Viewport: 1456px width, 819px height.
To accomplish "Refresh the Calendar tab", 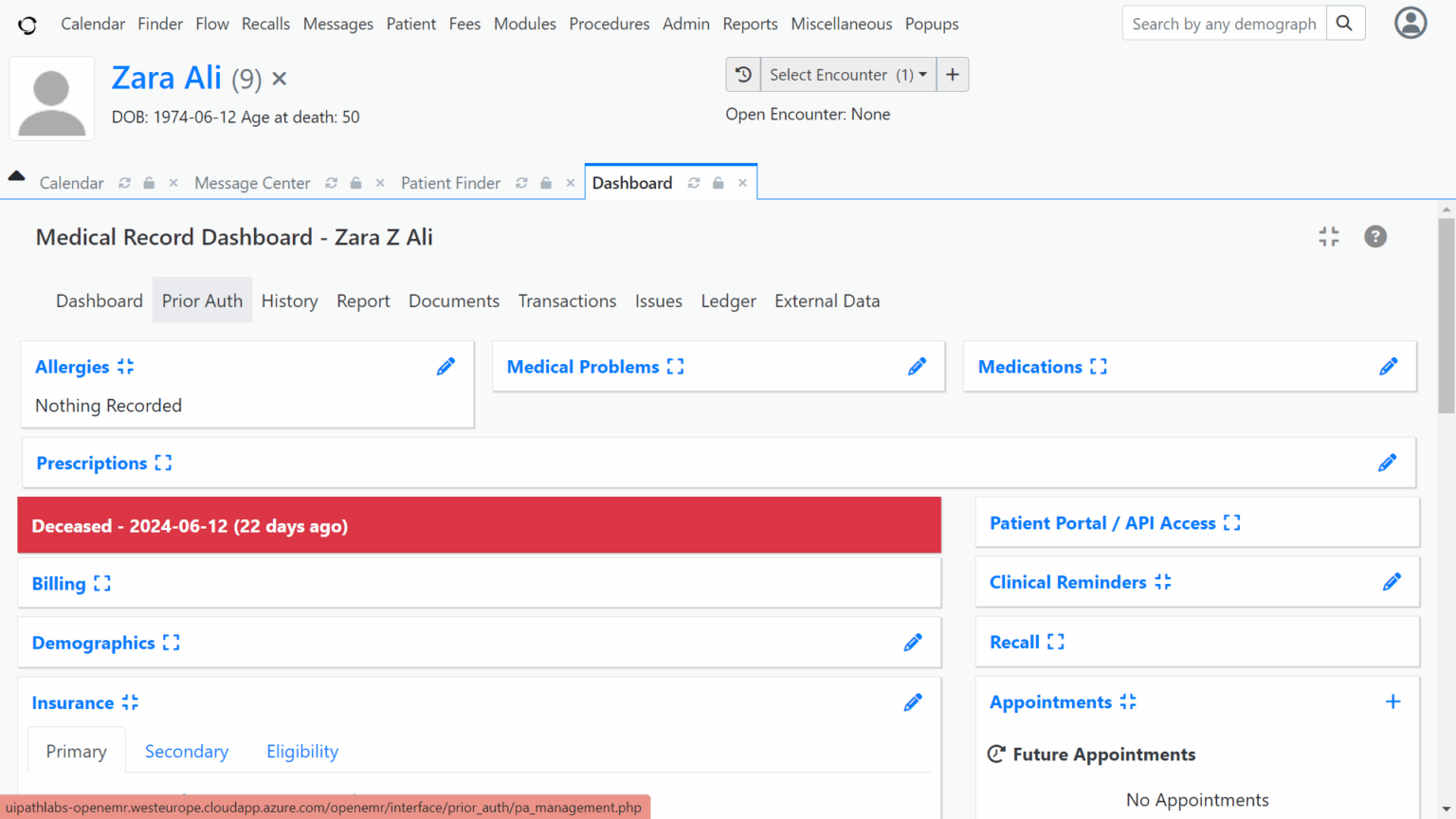I will 124,182.
